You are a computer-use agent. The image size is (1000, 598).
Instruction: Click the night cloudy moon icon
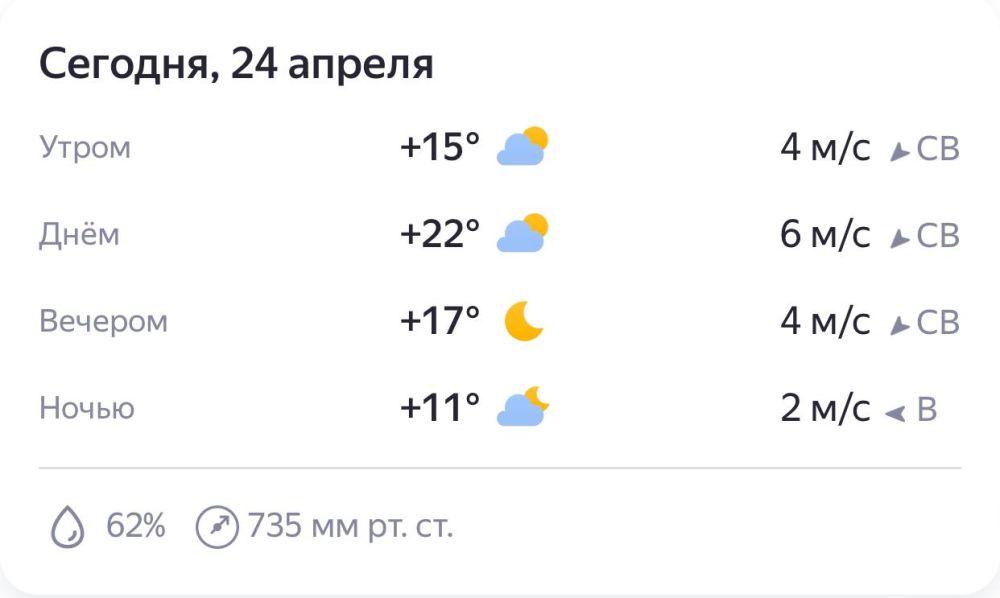point(523,408)
